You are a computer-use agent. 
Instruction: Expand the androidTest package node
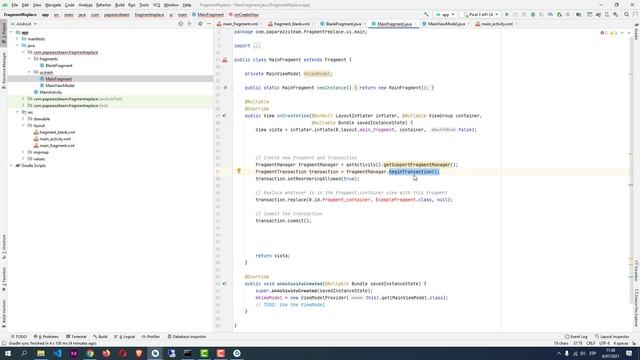tap(23, 99)
